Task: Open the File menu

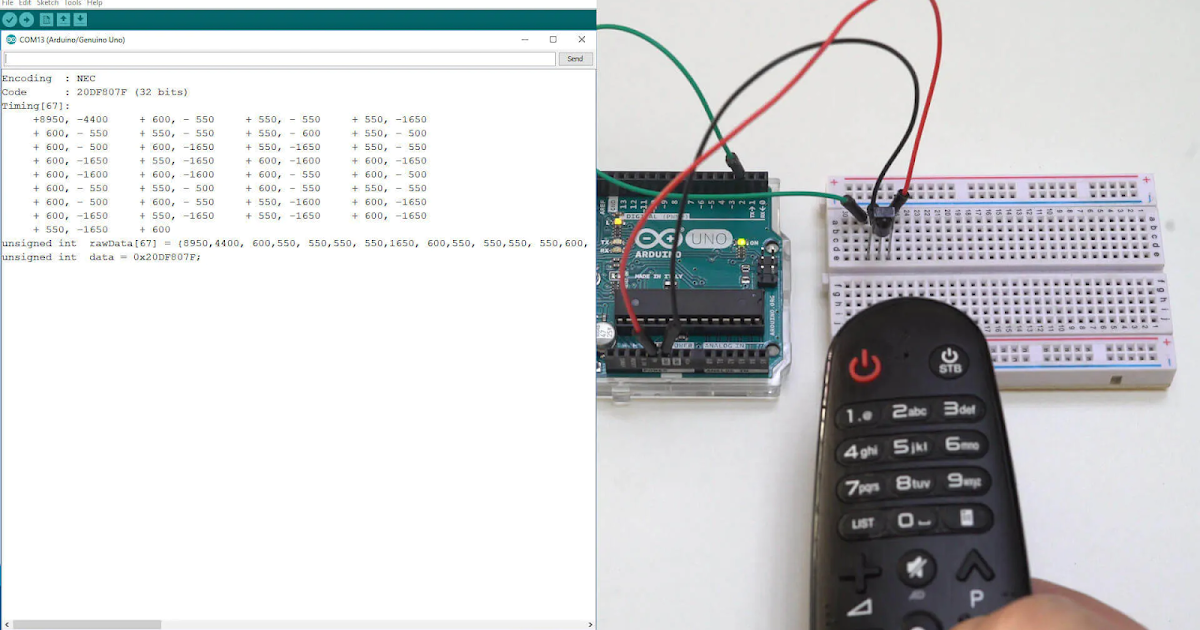Action: (7, 3)
